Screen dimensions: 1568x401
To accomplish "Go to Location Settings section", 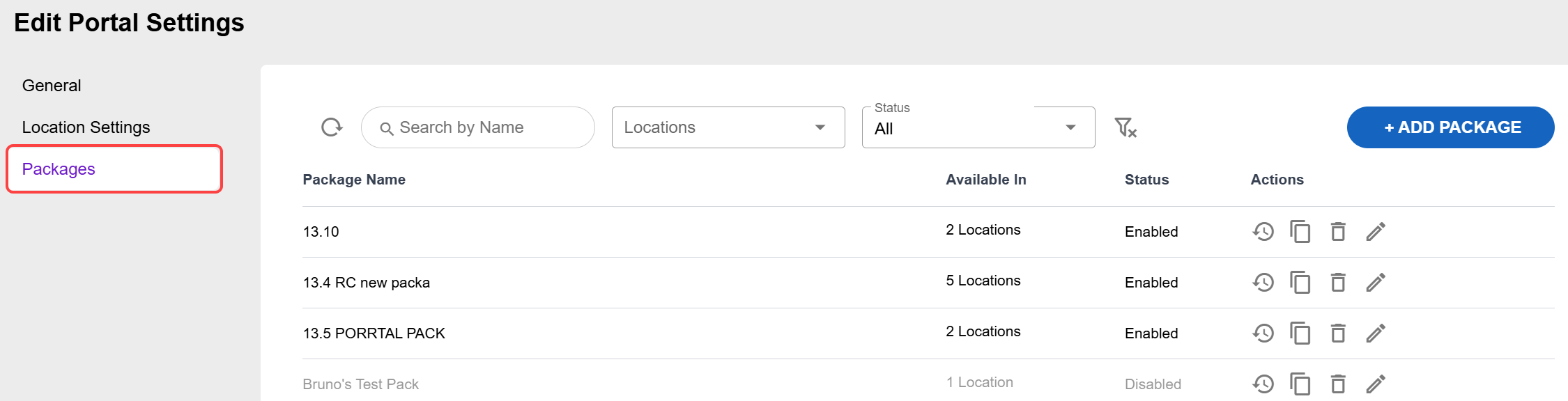I will tap(86, 127).
